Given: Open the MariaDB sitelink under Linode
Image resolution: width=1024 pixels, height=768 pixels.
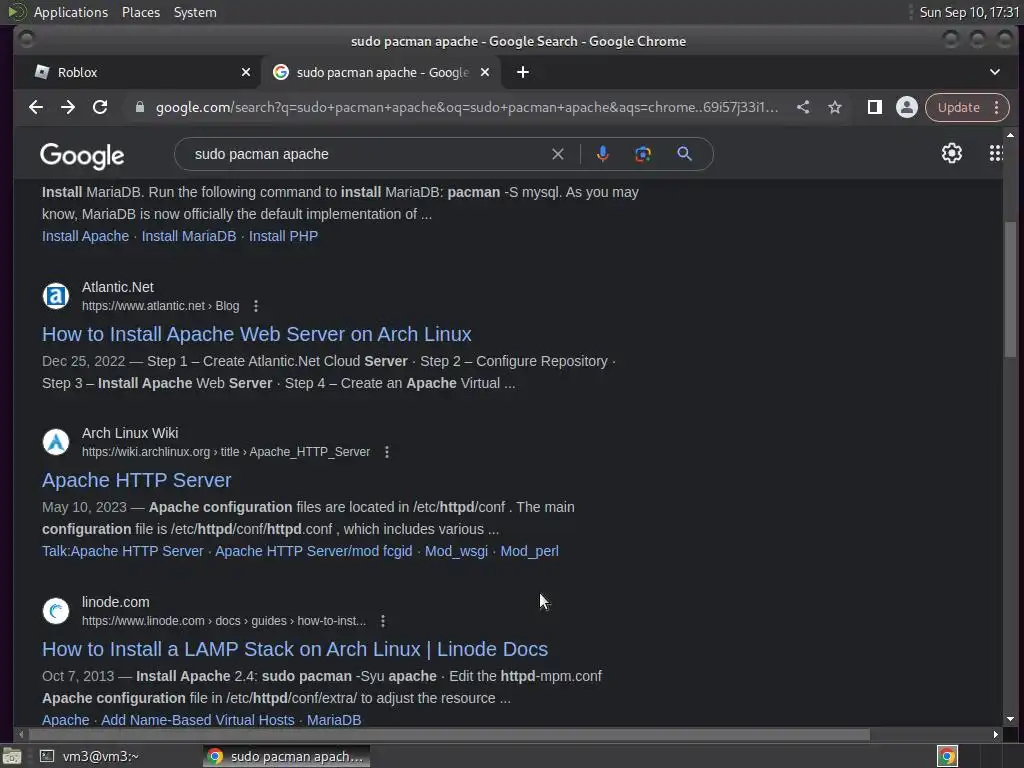Looking at the screenshot, I should pos(334,720).
